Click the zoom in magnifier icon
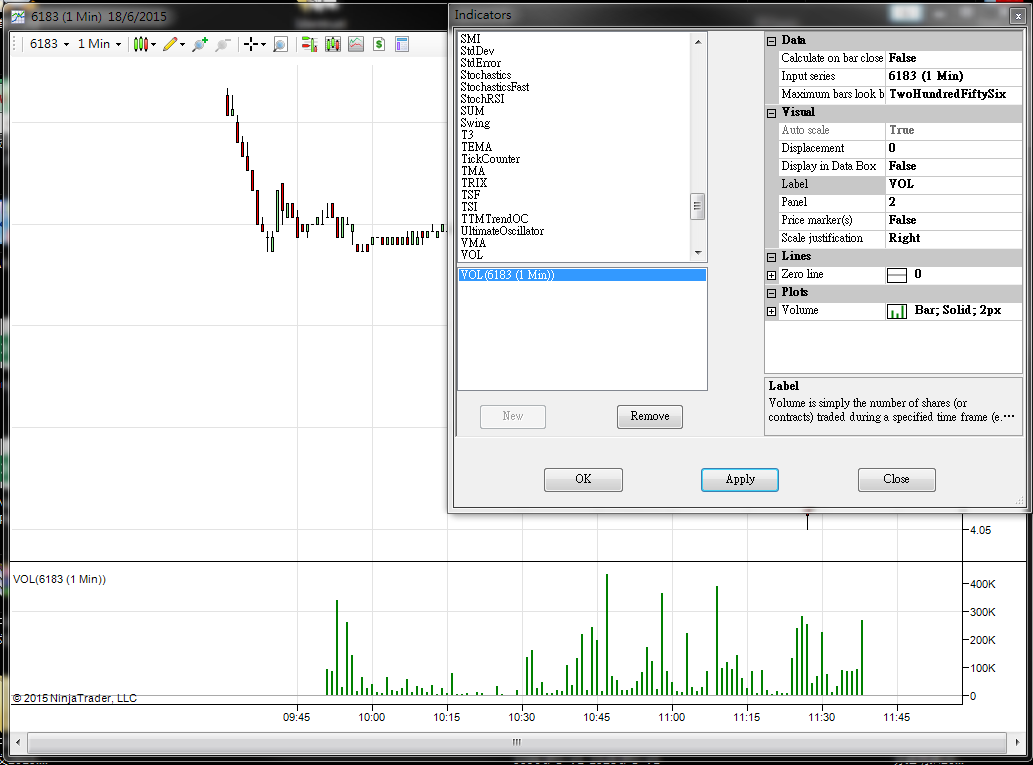The image size is (1033, 765). [200, 44]
